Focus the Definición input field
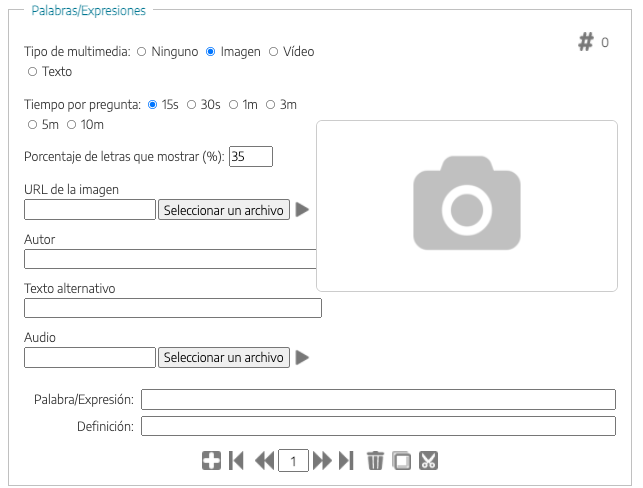The height and width of the screenshot is (488, 643). click(377, 427)
